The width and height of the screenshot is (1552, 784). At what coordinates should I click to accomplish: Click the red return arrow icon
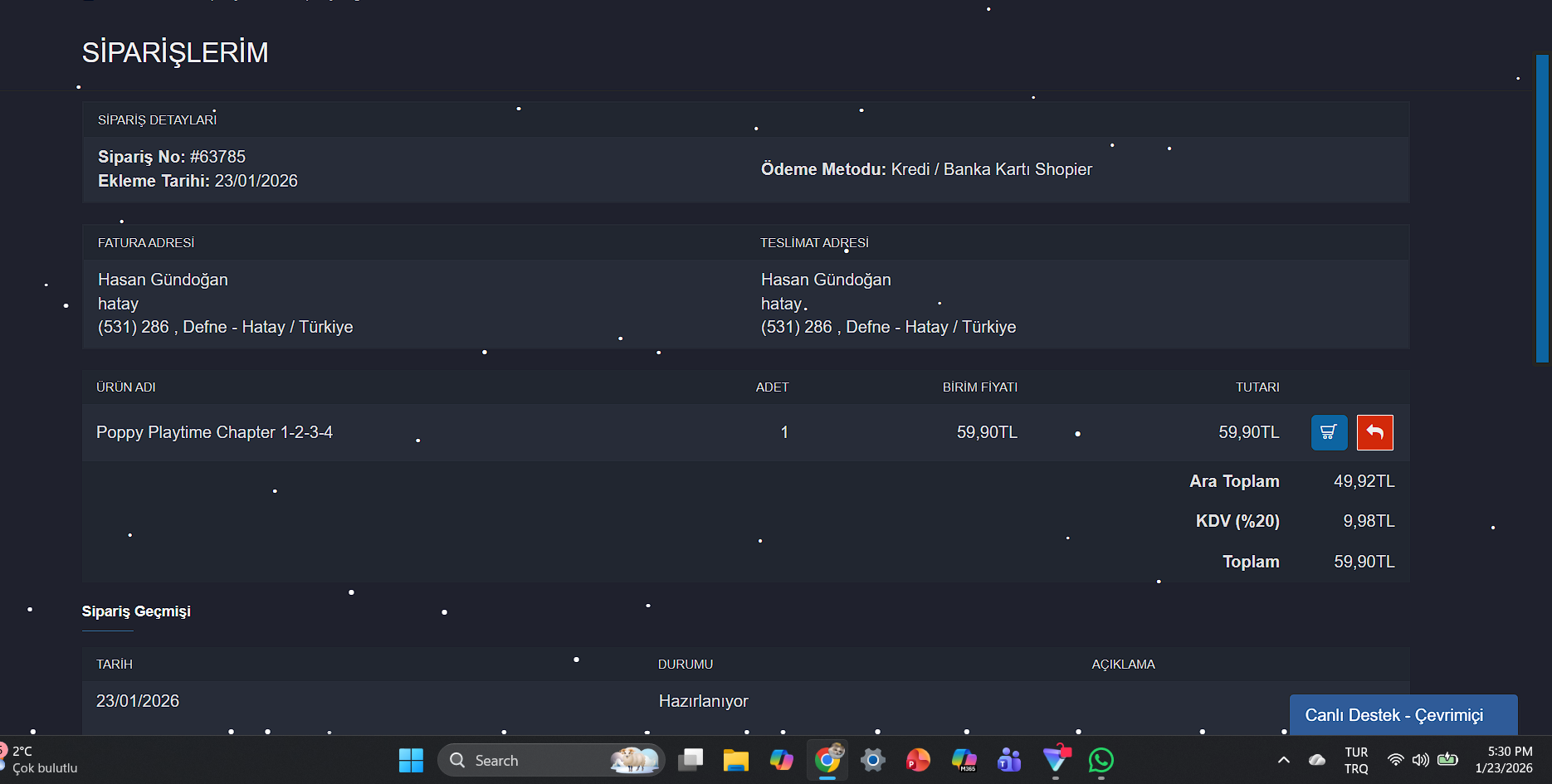[x=1375, y=432]
